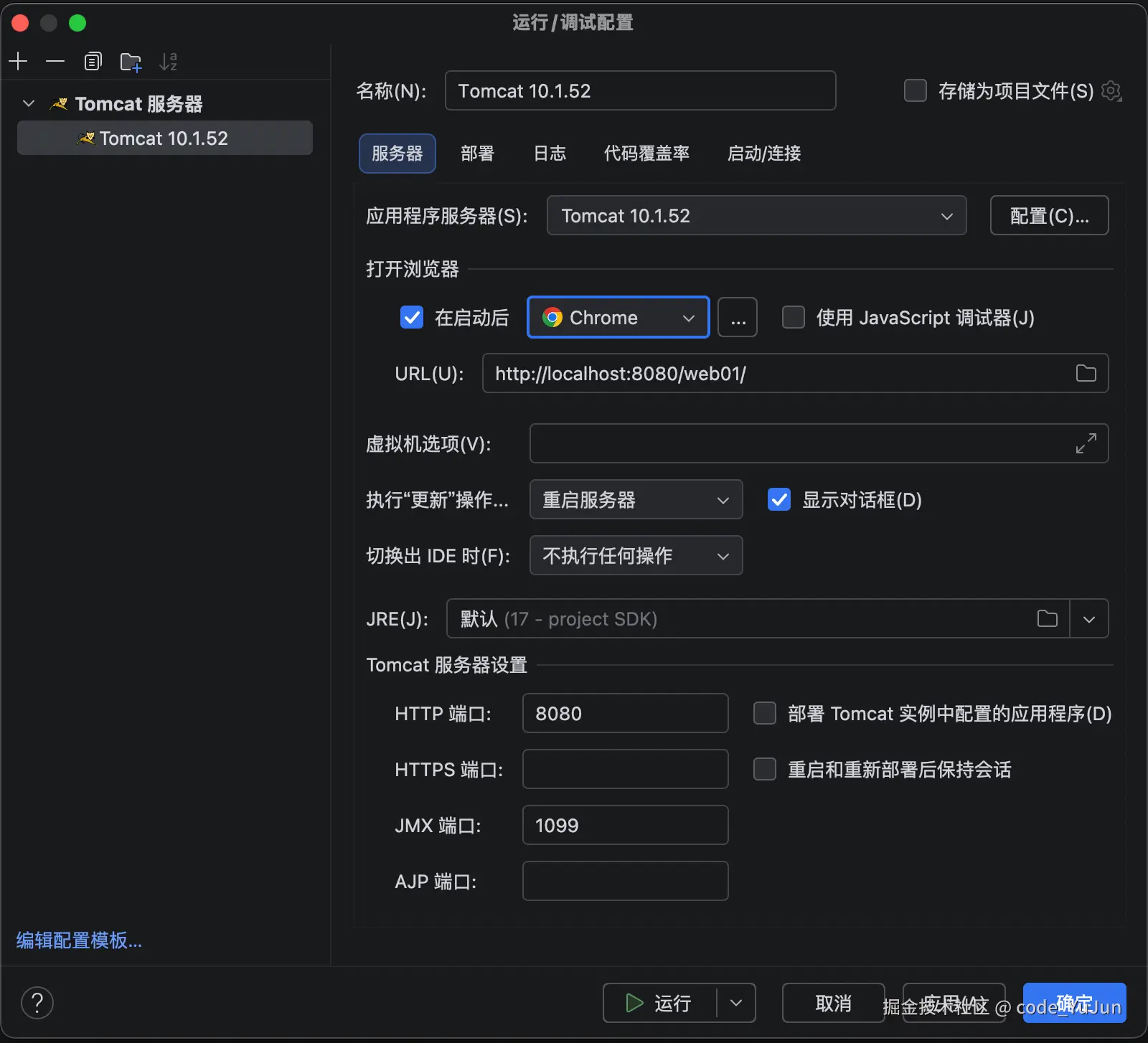
Task: Uncheck the after launch checkbox
Action: pos(412,317)
